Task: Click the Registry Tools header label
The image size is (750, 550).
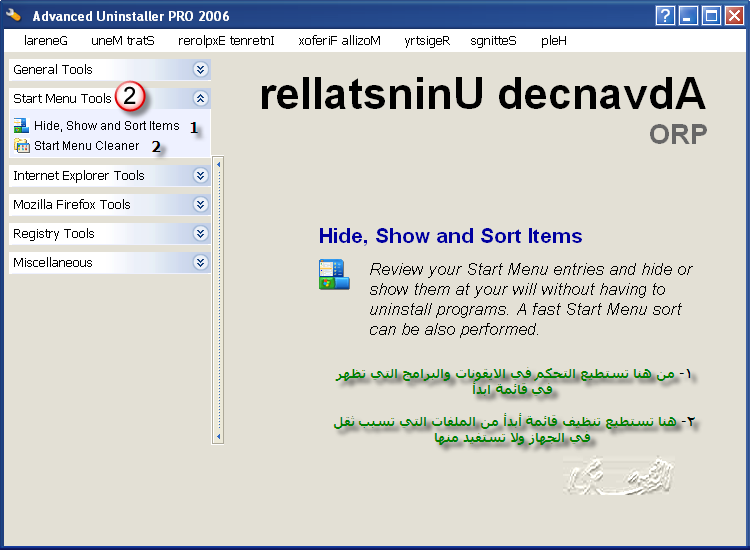Action: tap(54, 234)
